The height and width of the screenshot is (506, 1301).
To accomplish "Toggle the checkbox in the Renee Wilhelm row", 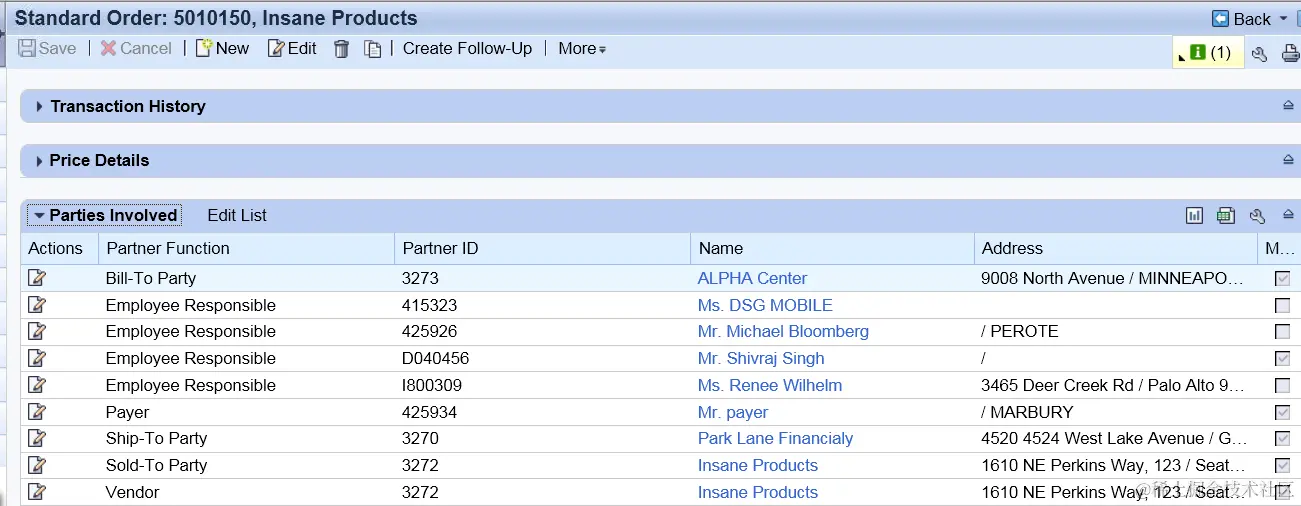I will point(1282,386).
